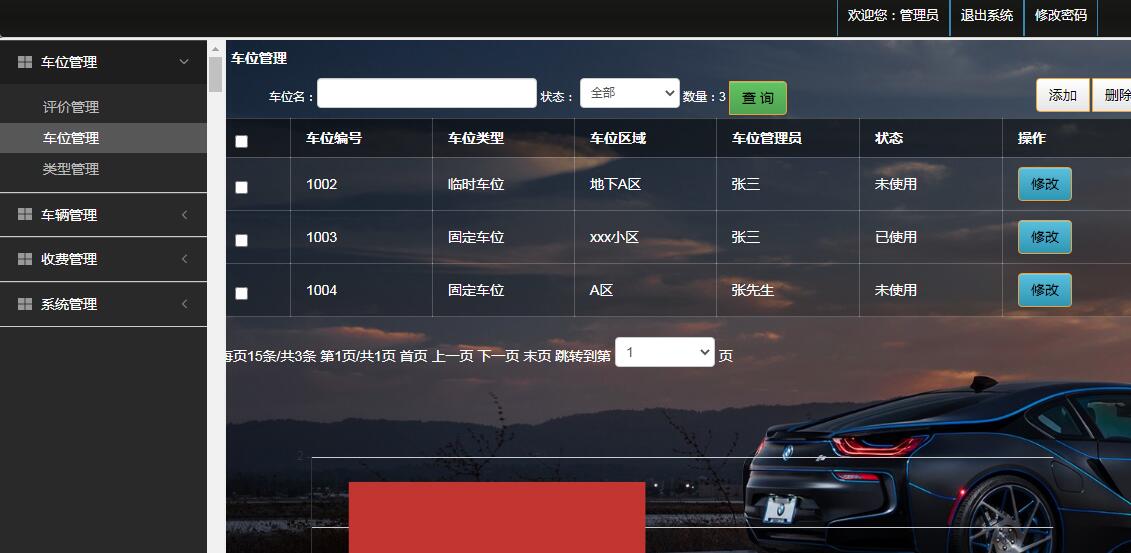Image resolution: width=1131 pixels, height=553 pixels.
Task: Open 类型管理 in the sidebar
Action: tap(71, 169)
